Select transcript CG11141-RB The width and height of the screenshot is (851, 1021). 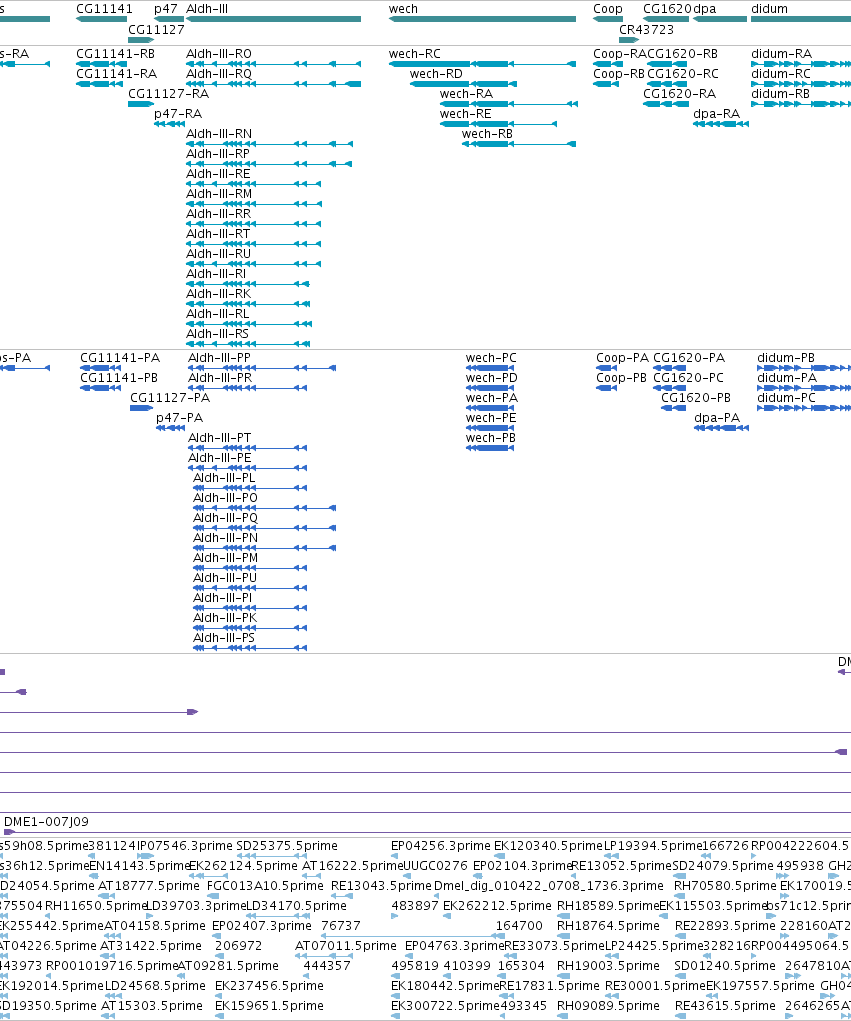(x=115, y=54)
